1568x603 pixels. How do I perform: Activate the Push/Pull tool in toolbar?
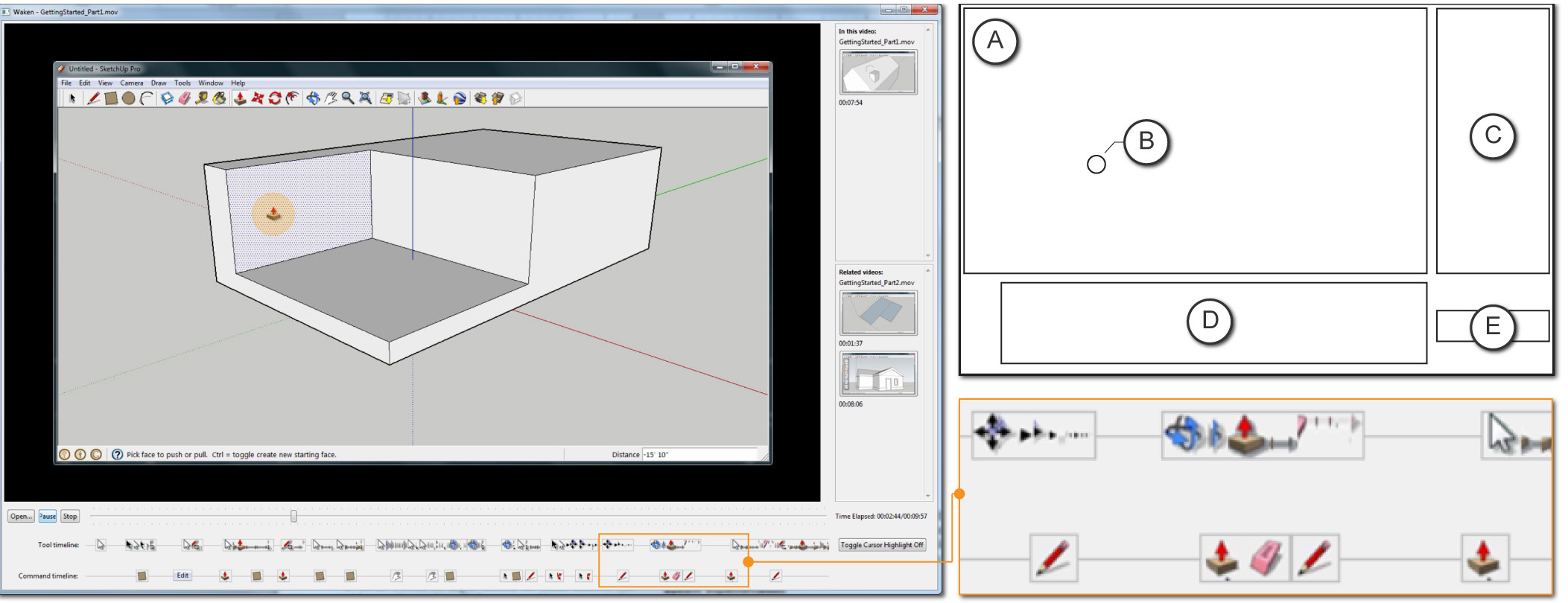tap(240, 98)
